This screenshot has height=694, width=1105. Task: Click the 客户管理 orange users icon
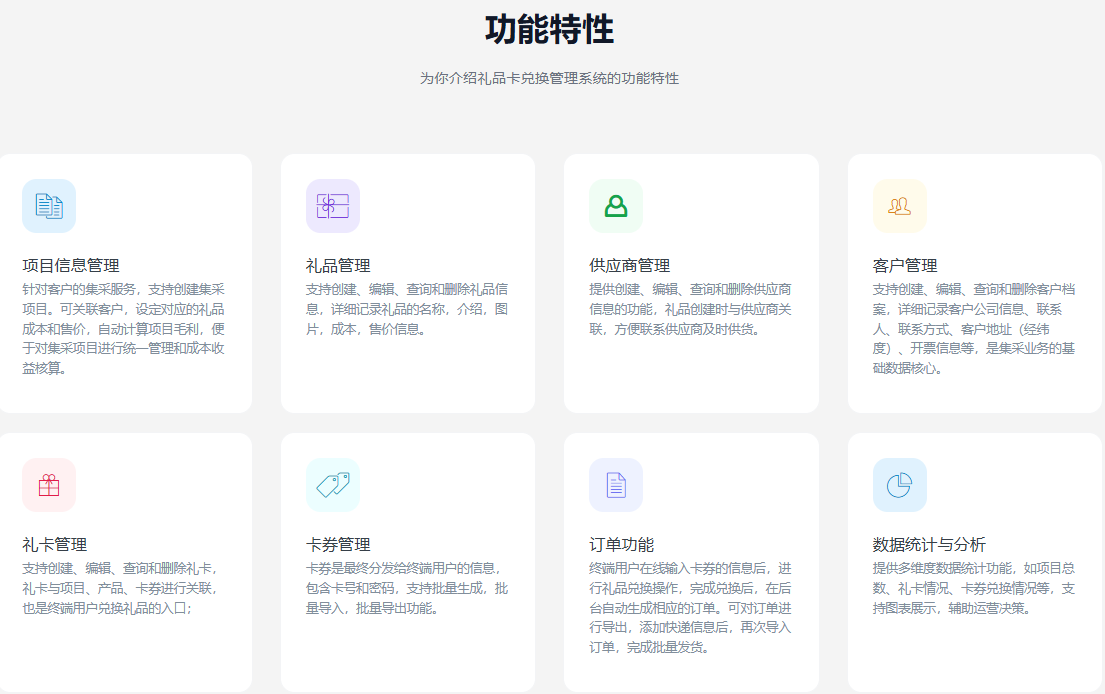click(899, 206)
